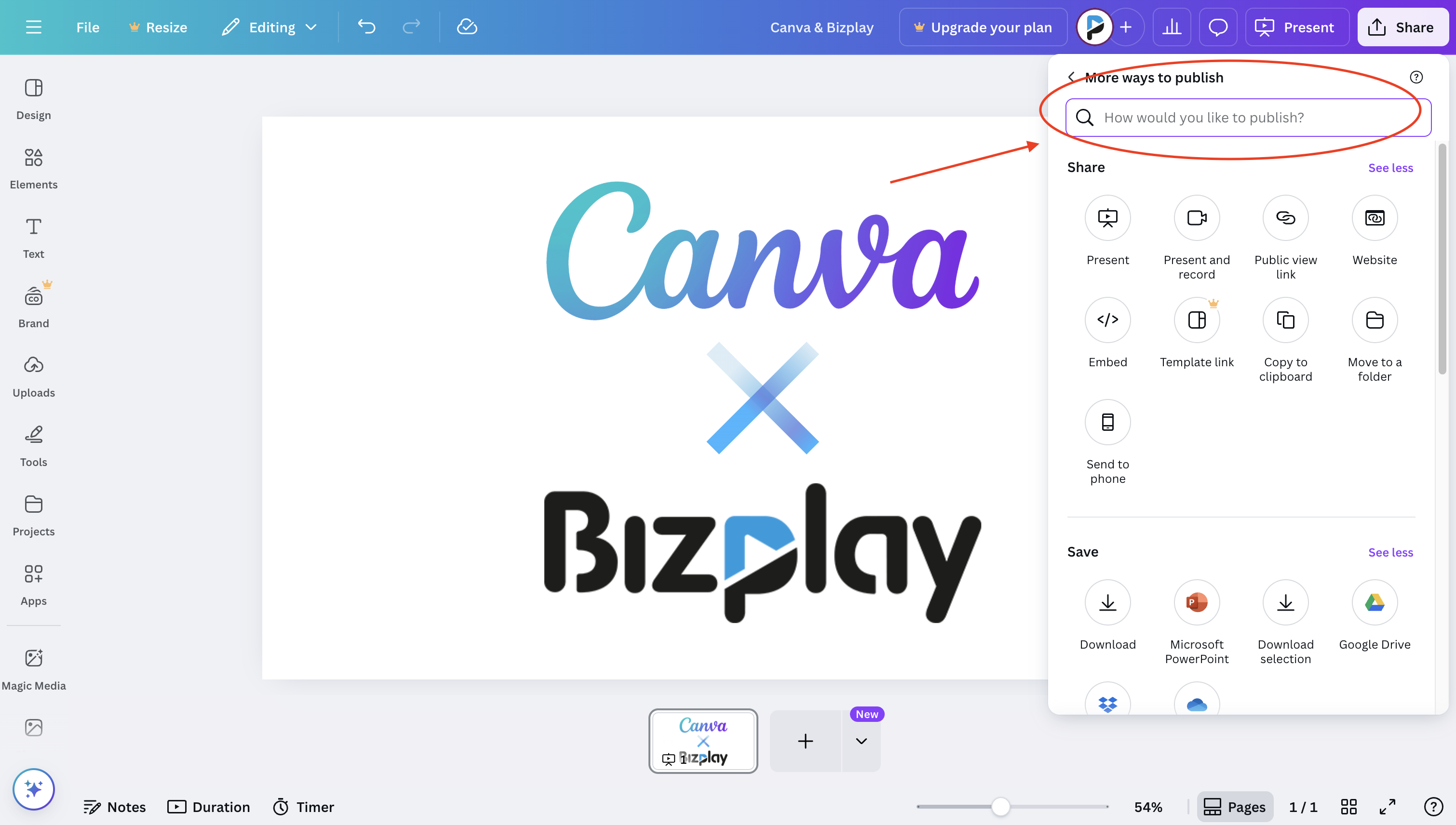Open the Design sidebar tab

(x=33, y=99)
